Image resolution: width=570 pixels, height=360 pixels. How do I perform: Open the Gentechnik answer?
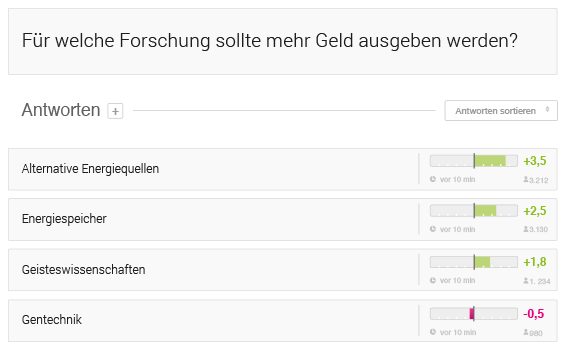(x=52, y=320)
